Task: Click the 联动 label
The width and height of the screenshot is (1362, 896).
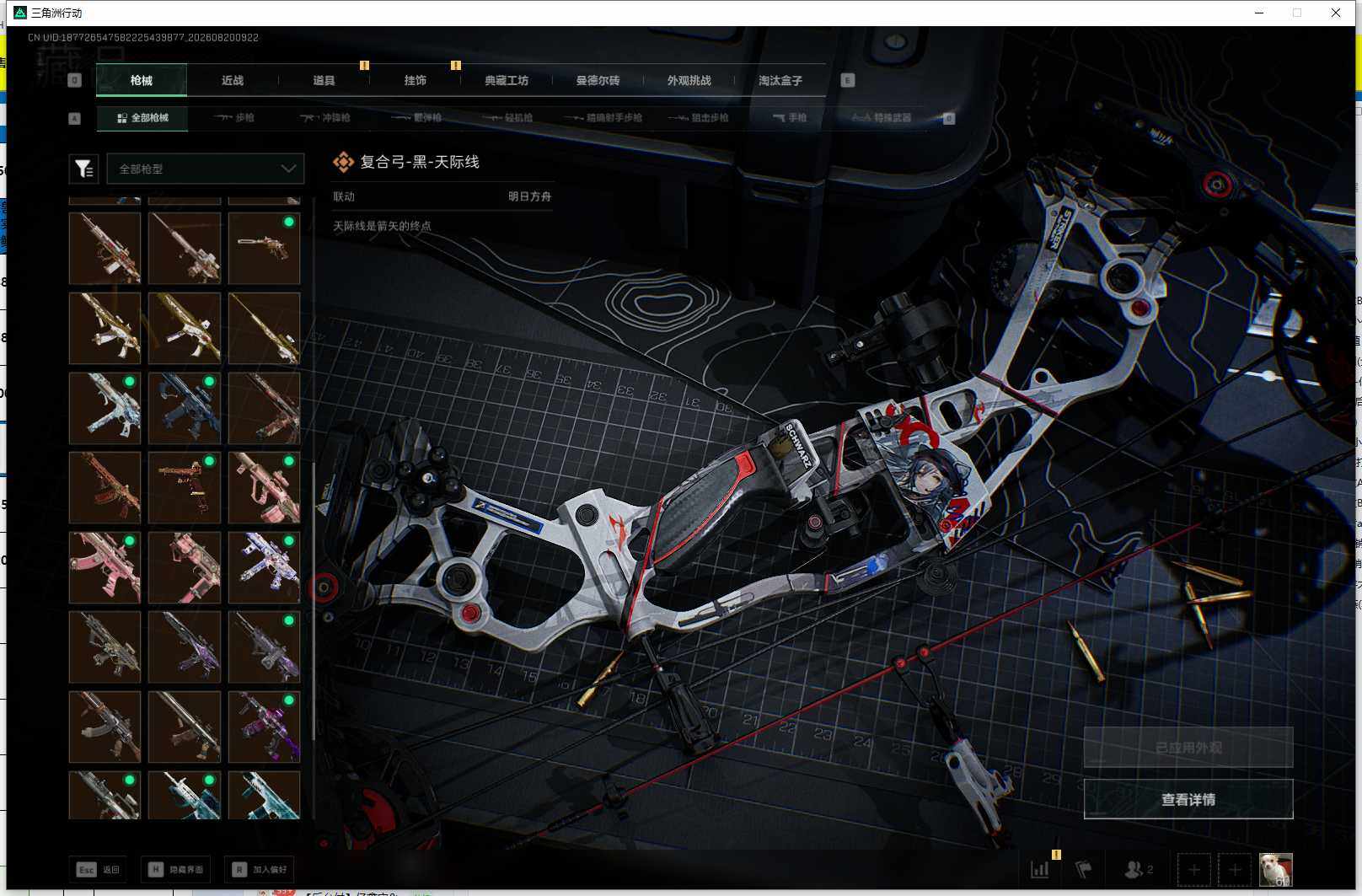Action: tap(344, 196)
